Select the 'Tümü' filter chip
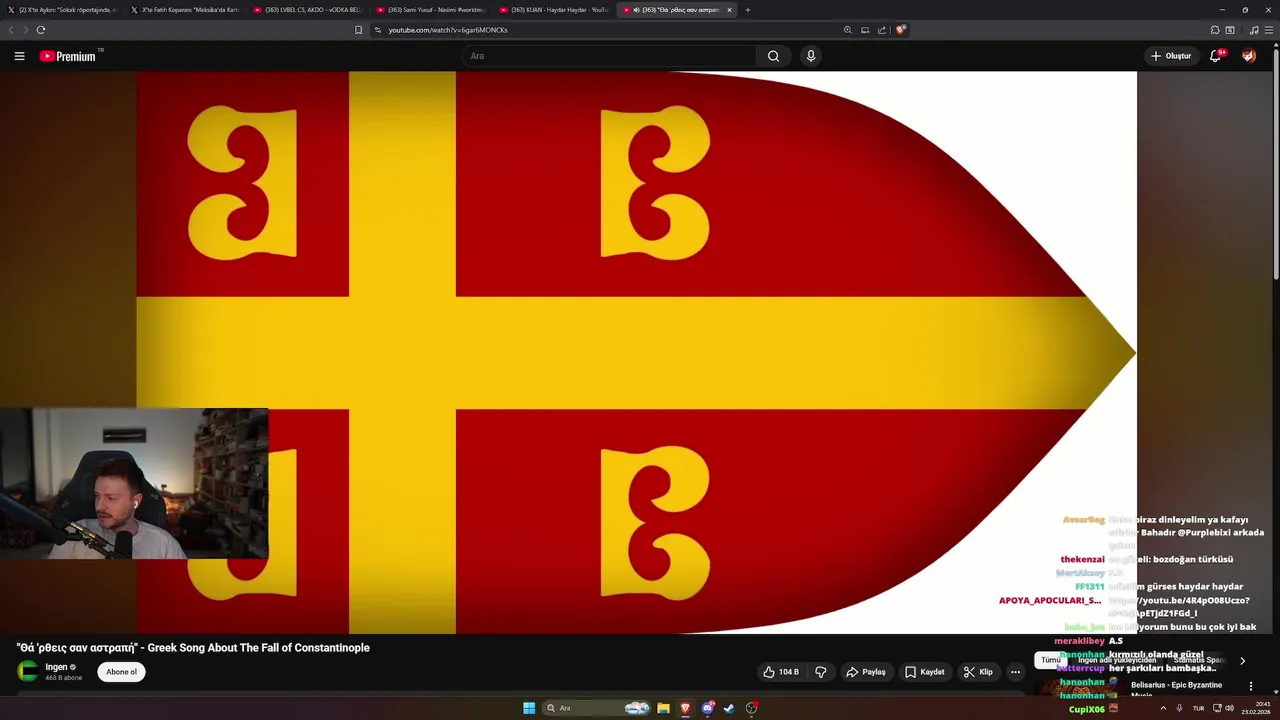This screenshot has height=720, width=1280. click(x=1050, y=660)
